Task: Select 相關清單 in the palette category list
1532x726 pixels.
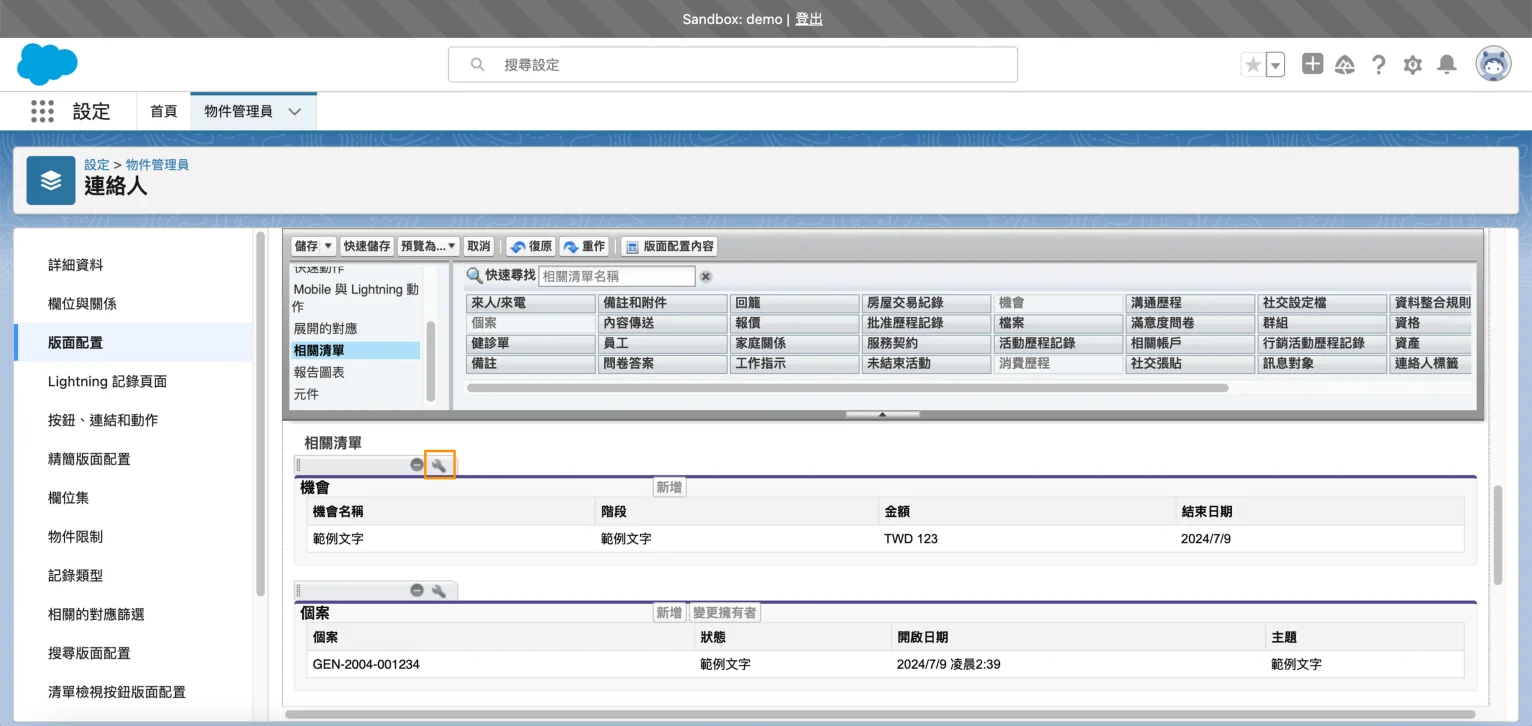Action: point(356,350)
